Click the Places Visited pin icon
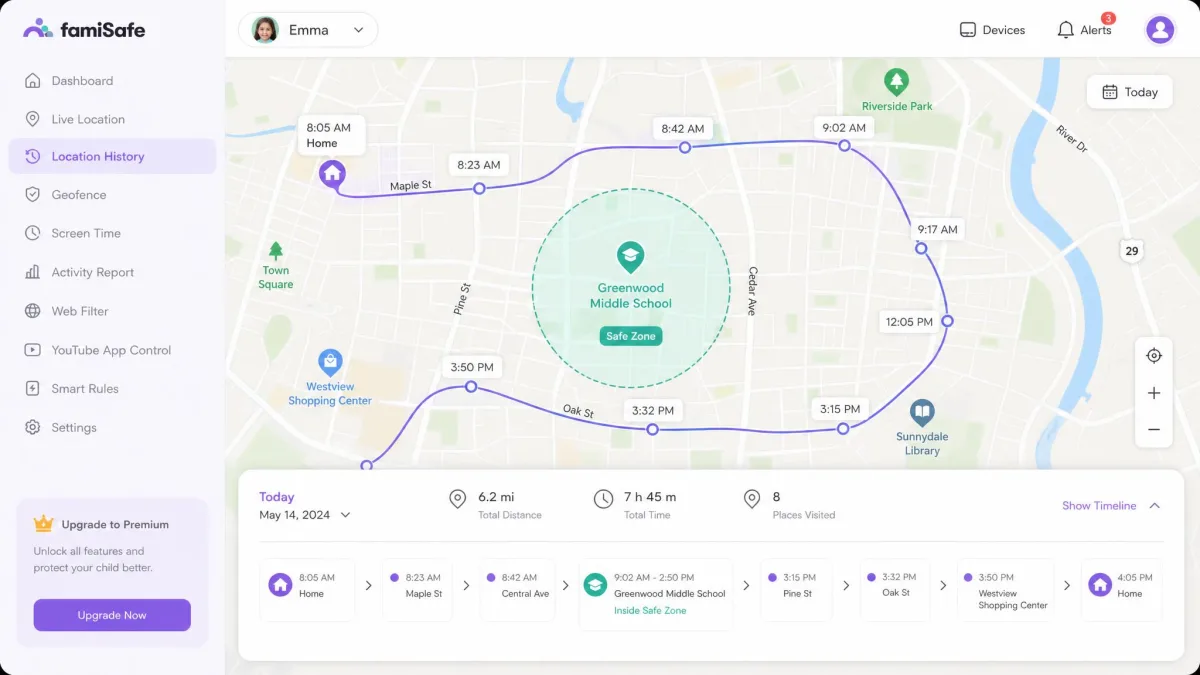 point(752,499)
